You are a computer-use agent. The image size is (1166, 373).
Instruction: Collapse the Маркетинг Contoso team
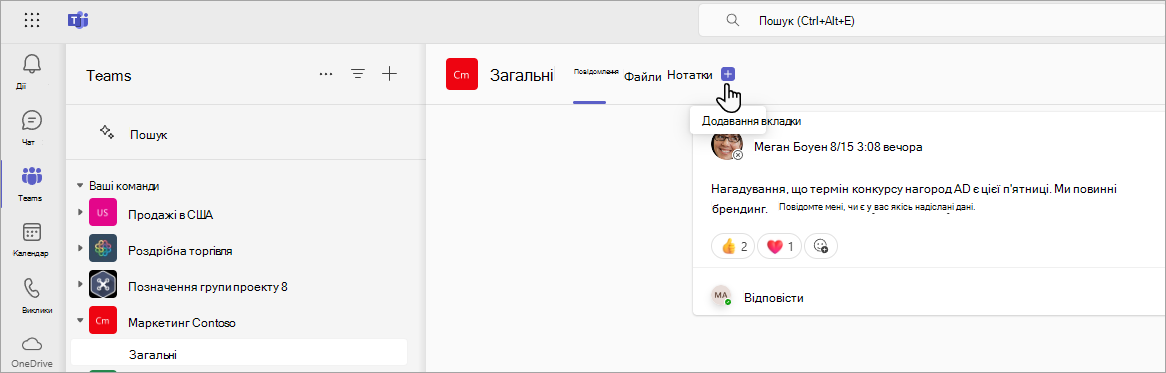(x=80, y=321)
